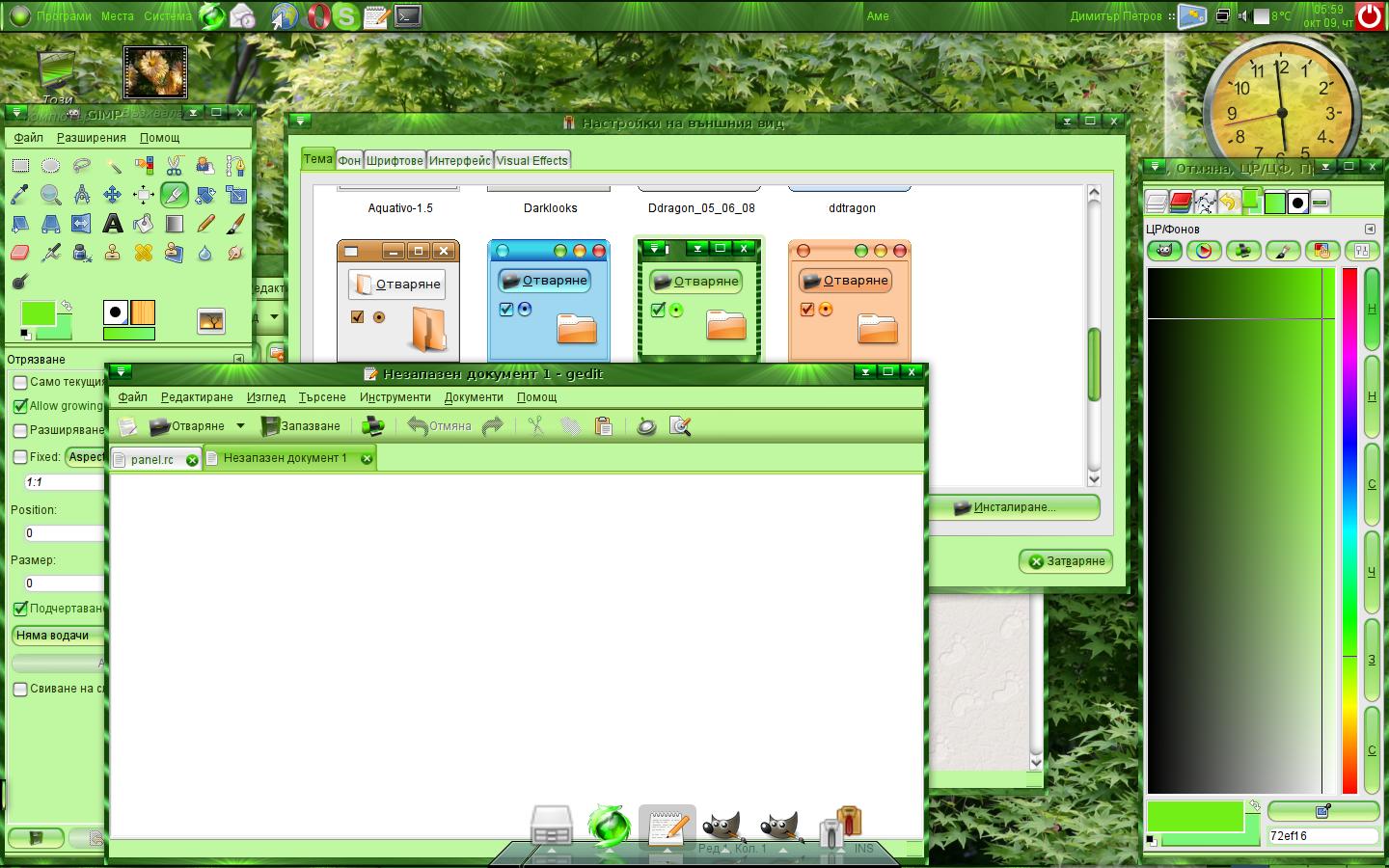The image size is (1389, 868).
Task: Select the Blend gradient tool
Action: click(175, 224)
